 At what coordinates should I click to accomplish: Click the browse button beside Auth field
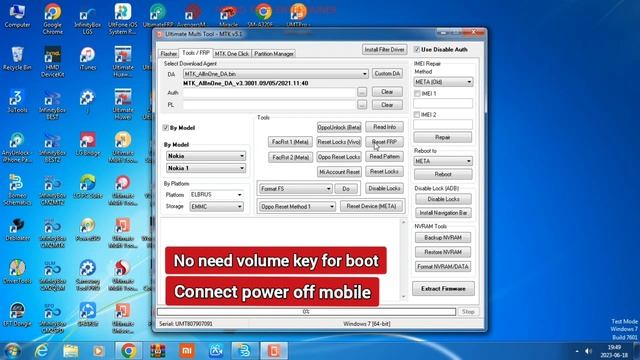[362, 92]
